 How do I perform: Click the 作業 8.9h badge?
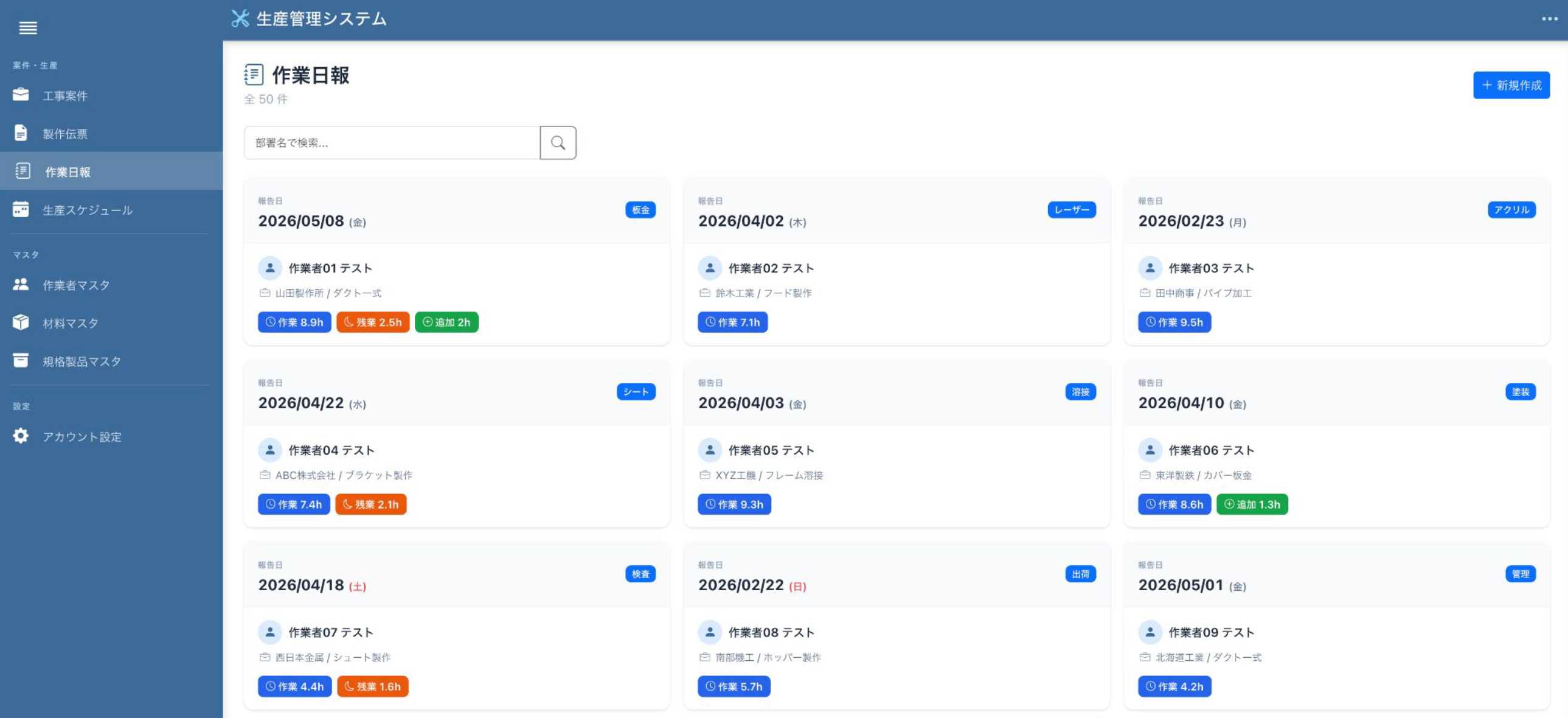(294, 322)
